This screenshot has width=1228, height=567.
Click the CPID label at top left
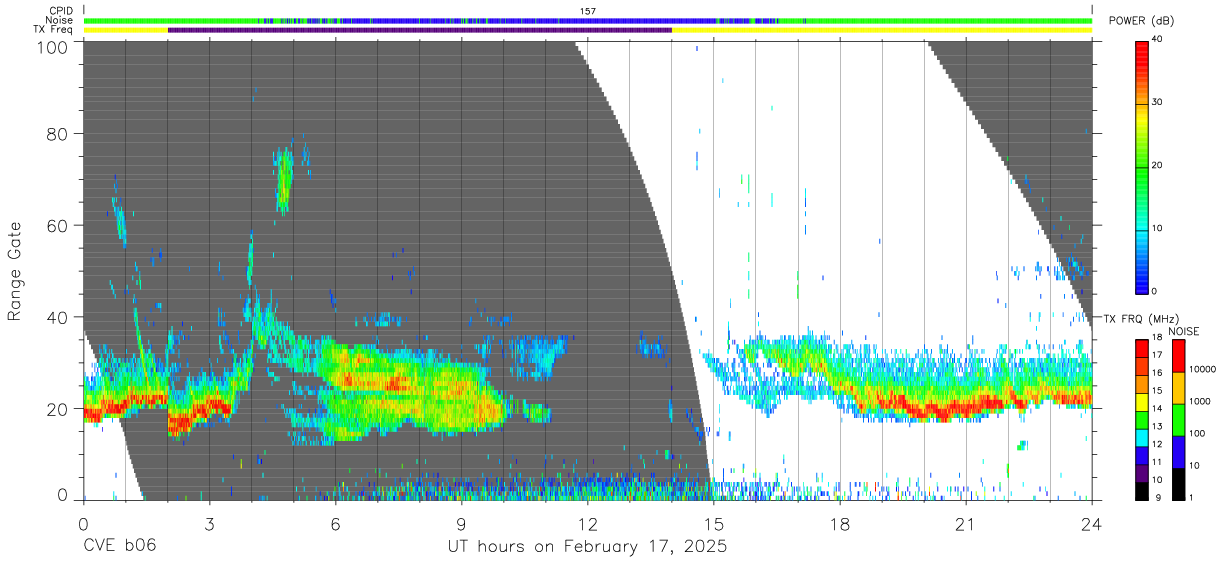point(59,11)
